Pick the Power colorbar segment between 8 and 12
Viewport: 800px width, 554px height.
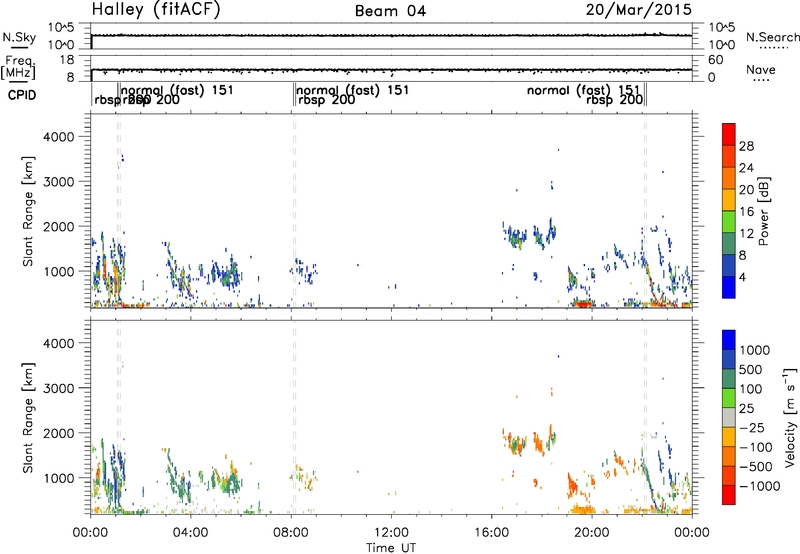point(729,243)
